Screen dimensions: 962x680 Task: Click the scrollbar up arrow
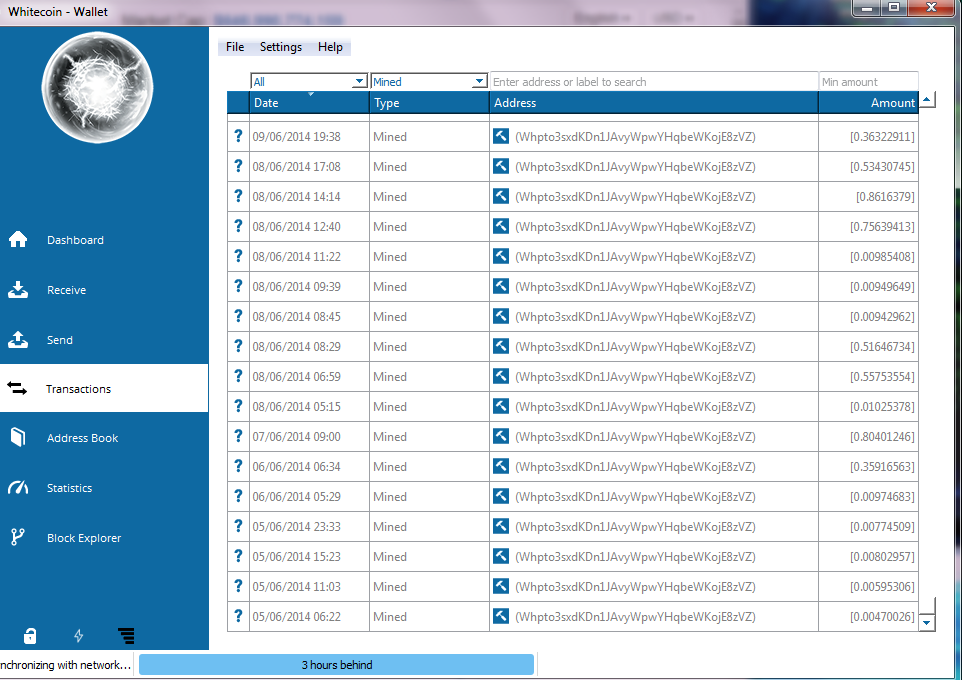click(926, 99)
